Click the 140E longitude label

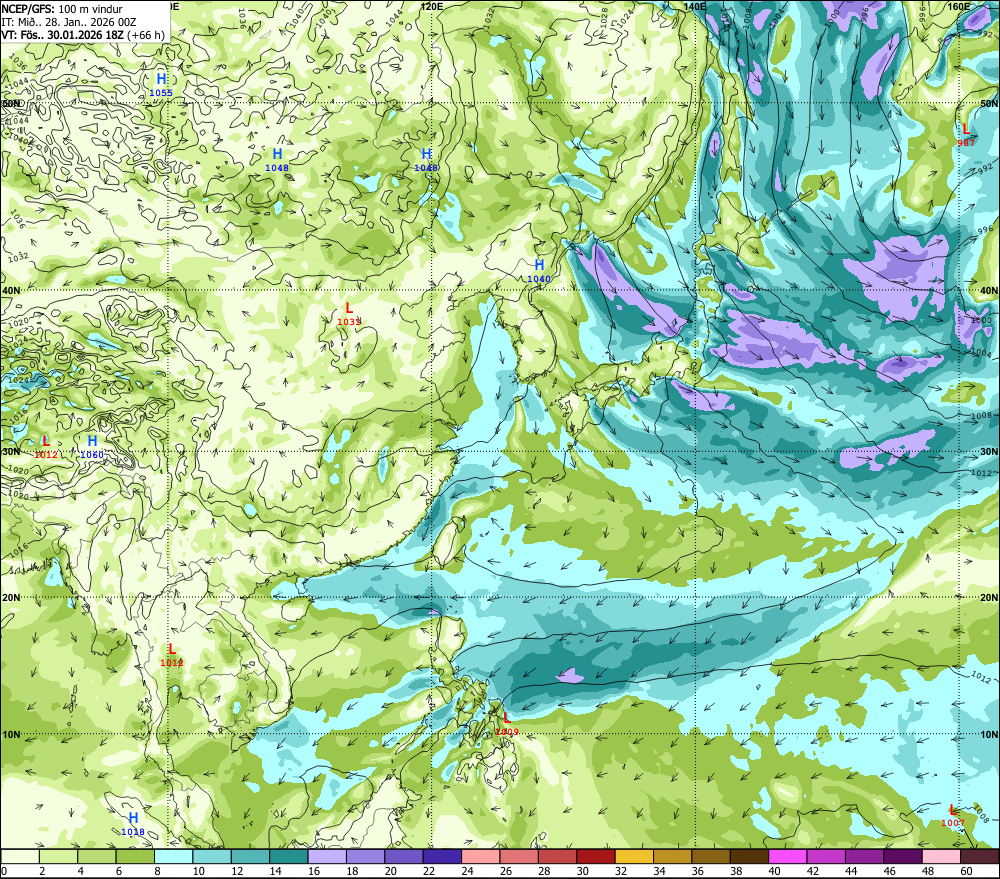coord(694,6)
